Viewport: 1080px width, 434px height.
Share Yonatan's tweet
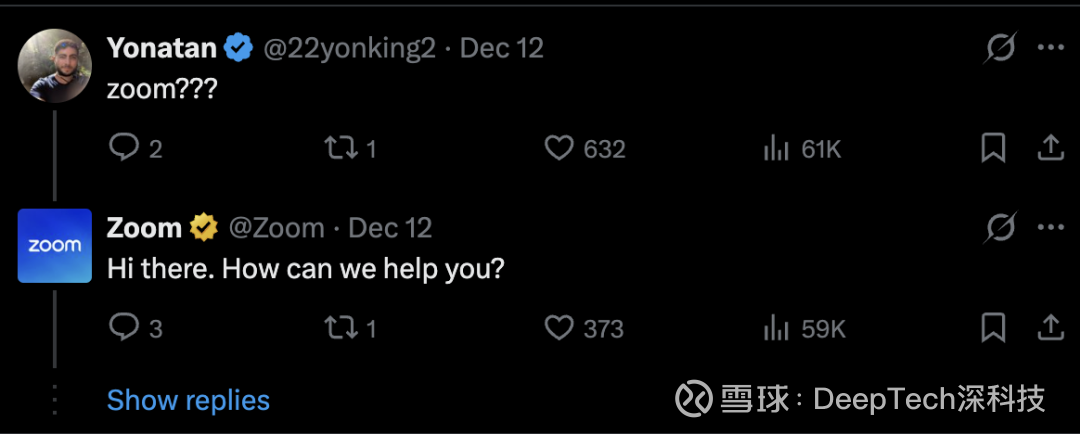(1050, 149)
